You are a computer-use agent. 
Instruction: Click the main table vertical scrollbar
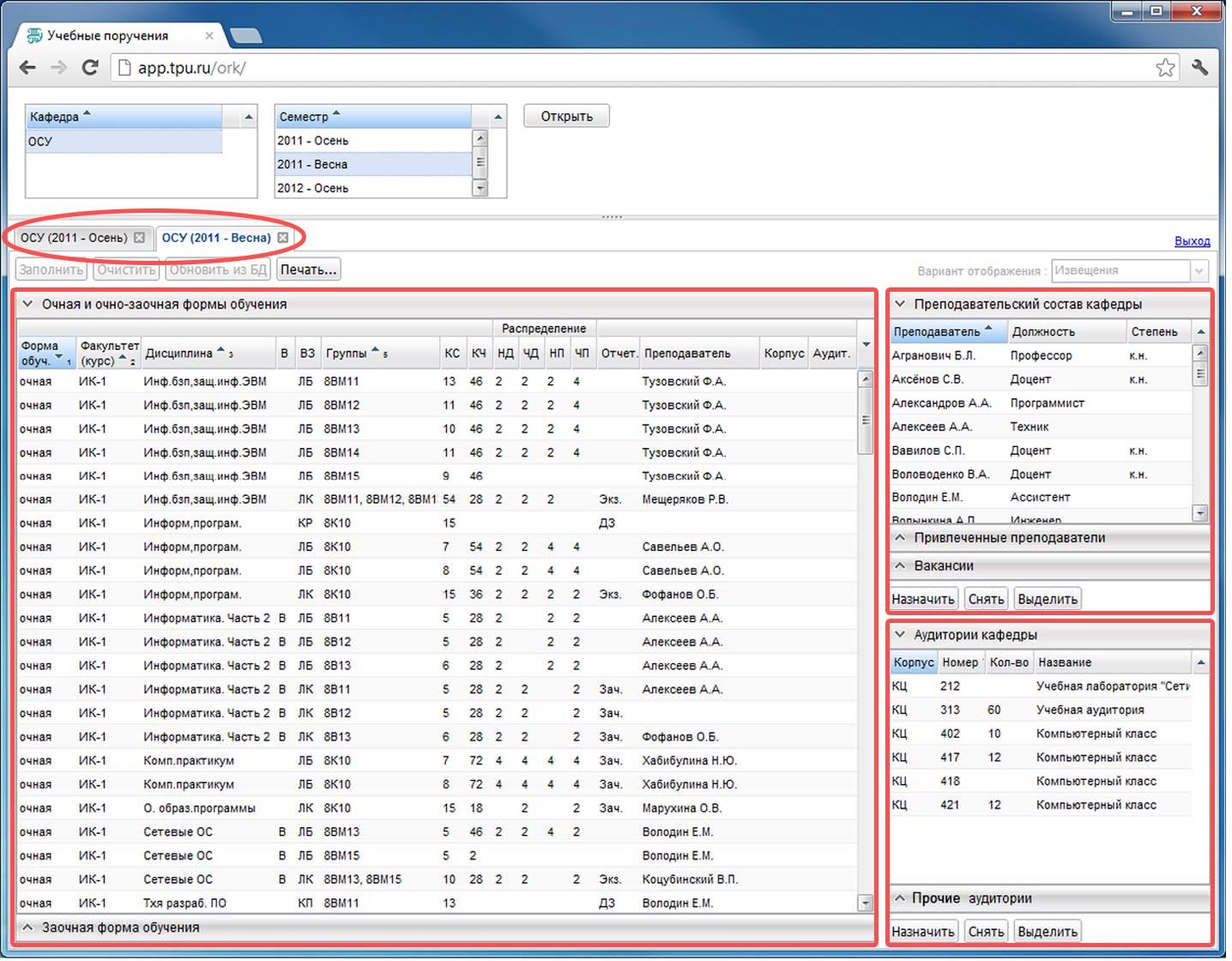[x=866, y=640]
